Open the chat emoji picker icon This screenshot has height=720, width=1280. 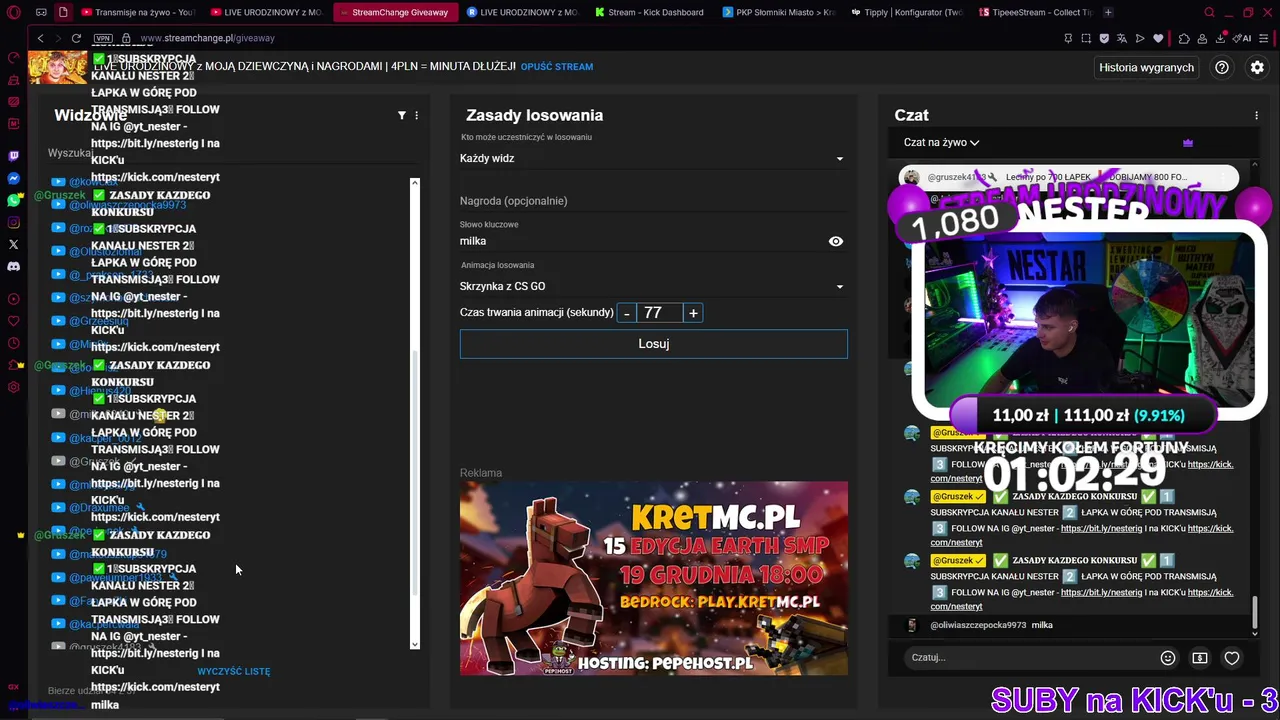point(1167,657)
